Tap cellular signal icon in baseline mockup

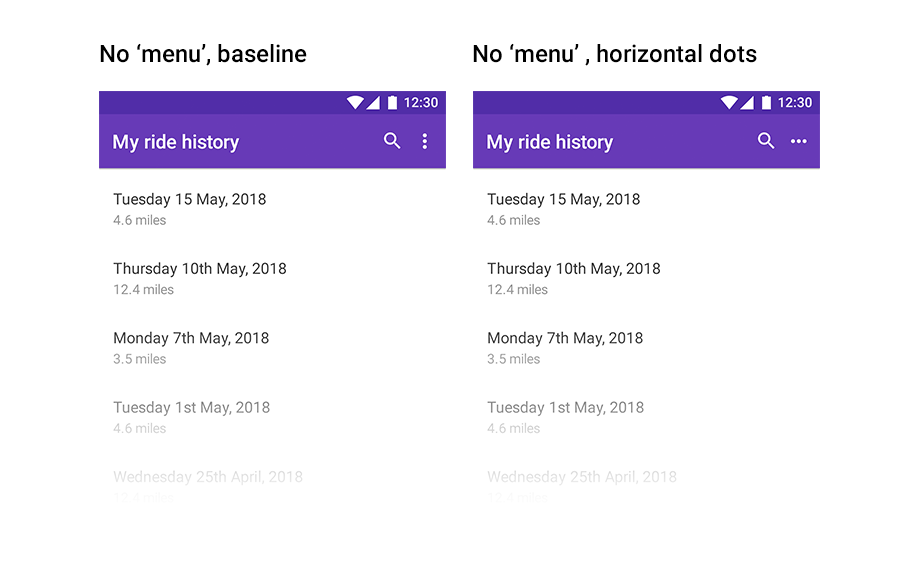(373, 103)
